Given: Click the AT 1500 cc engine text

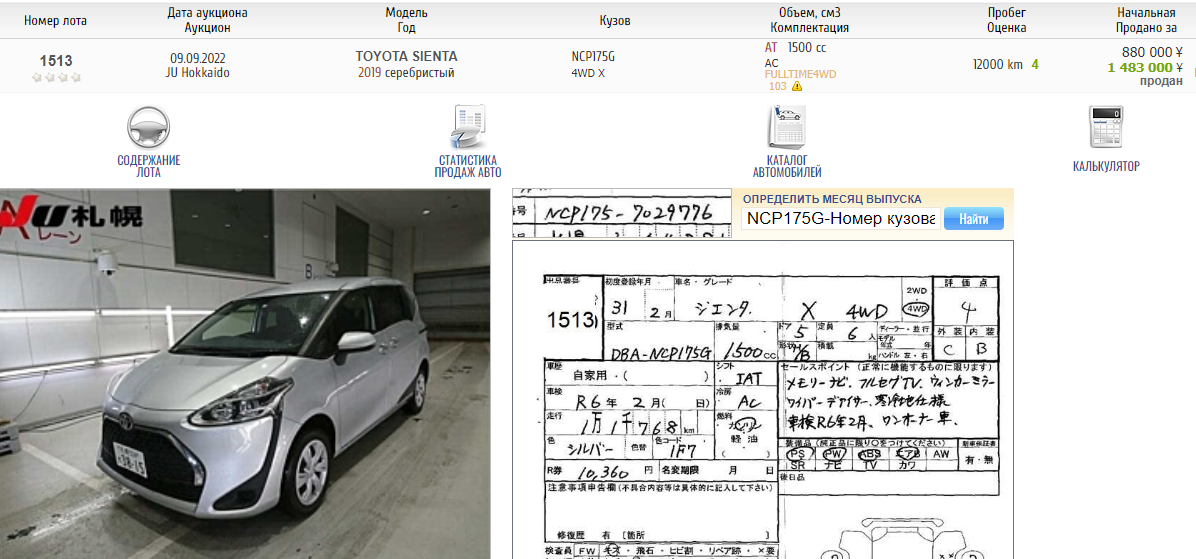Looking at the screenshot, I should (796, 47).
